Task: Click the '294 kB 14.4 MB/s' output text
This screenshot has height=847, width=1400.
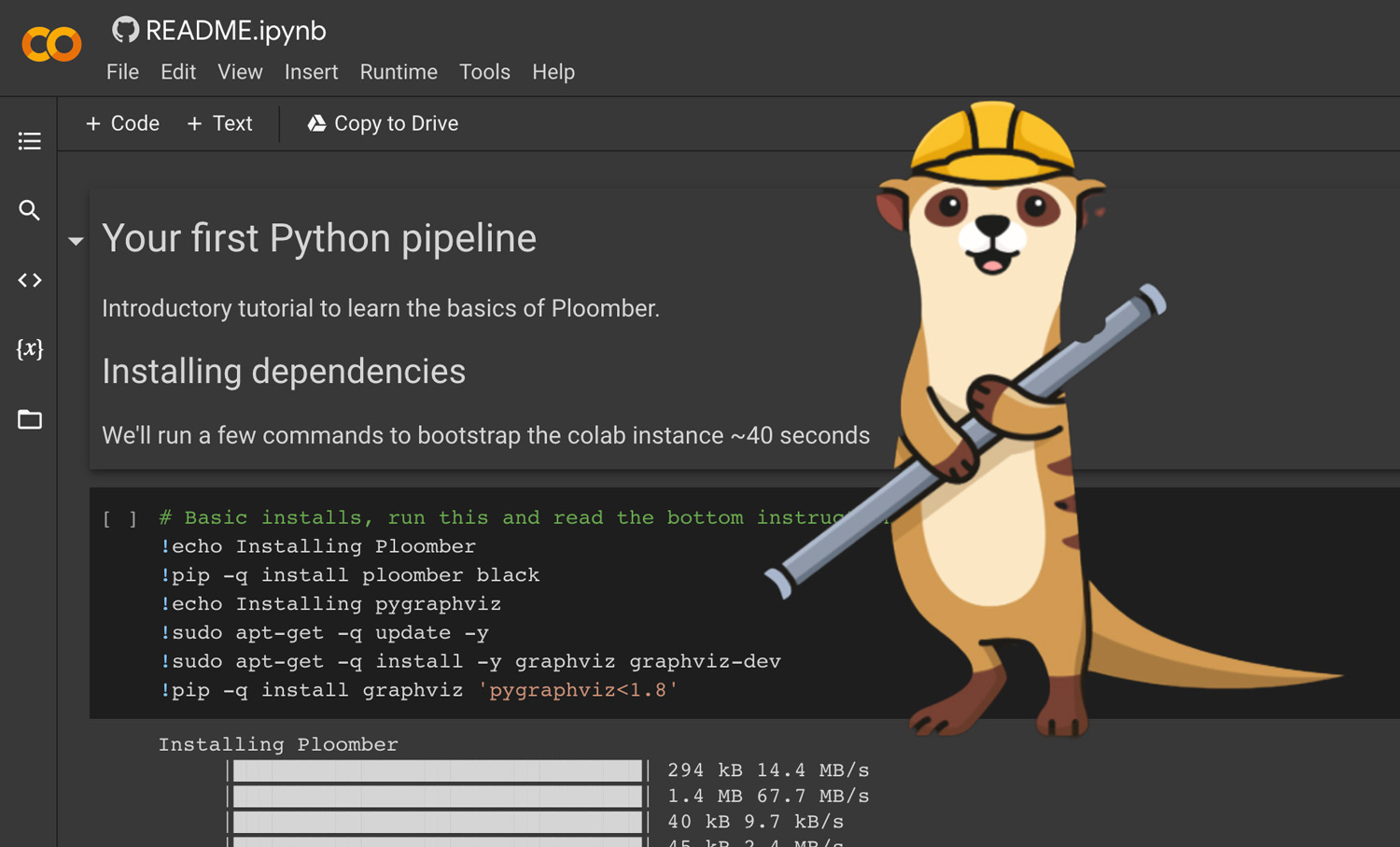Action: (768, 770)
